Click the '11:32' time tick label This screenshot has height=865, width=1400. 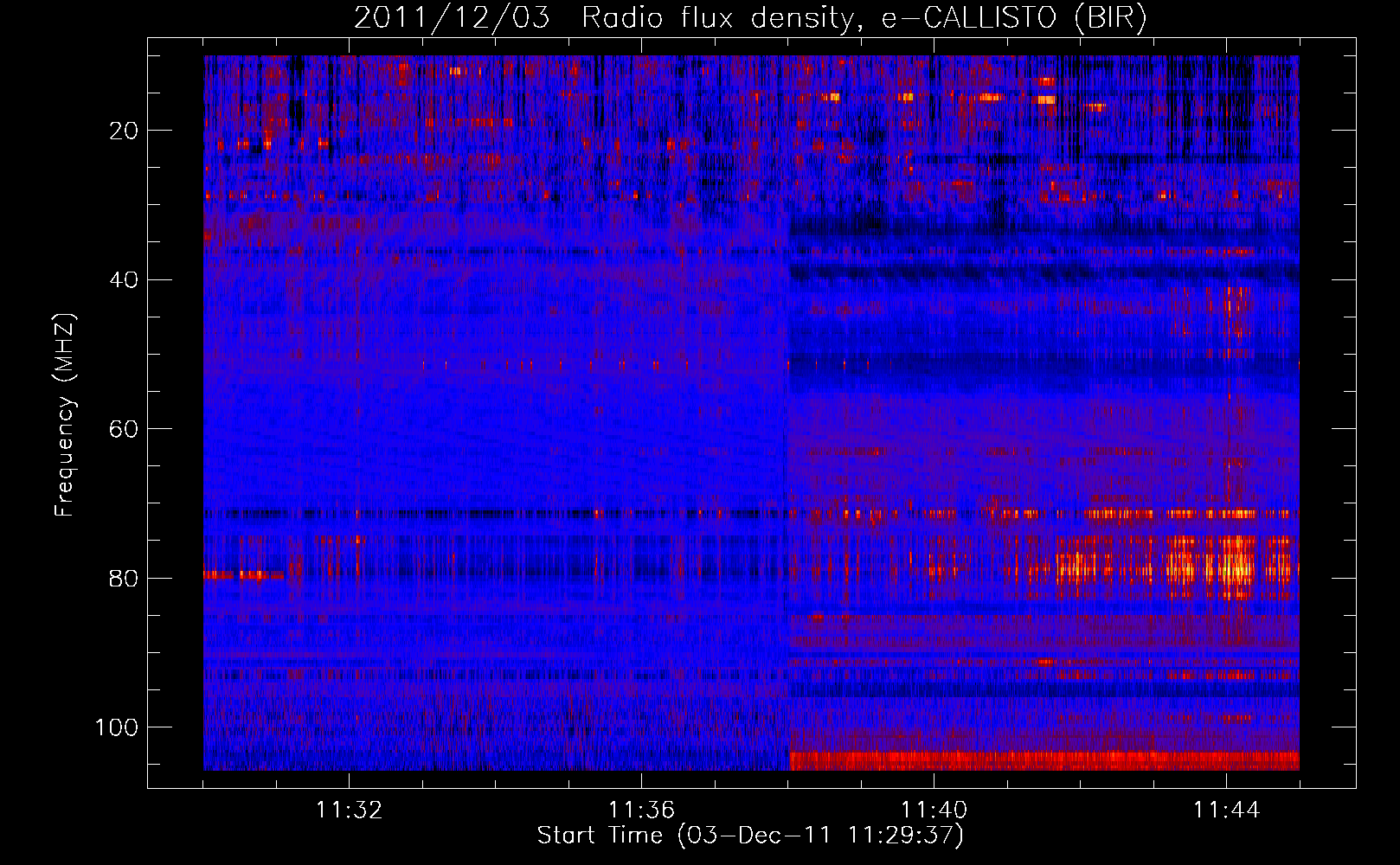coord(350,811)
